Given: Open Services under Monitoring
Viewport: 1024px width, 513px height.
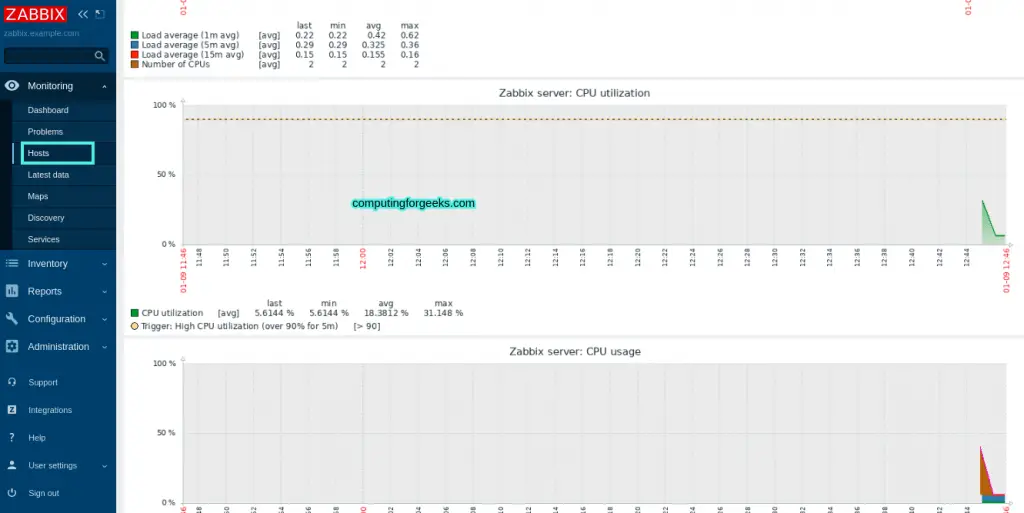Looking at the screenshot, I should [43, 240].
